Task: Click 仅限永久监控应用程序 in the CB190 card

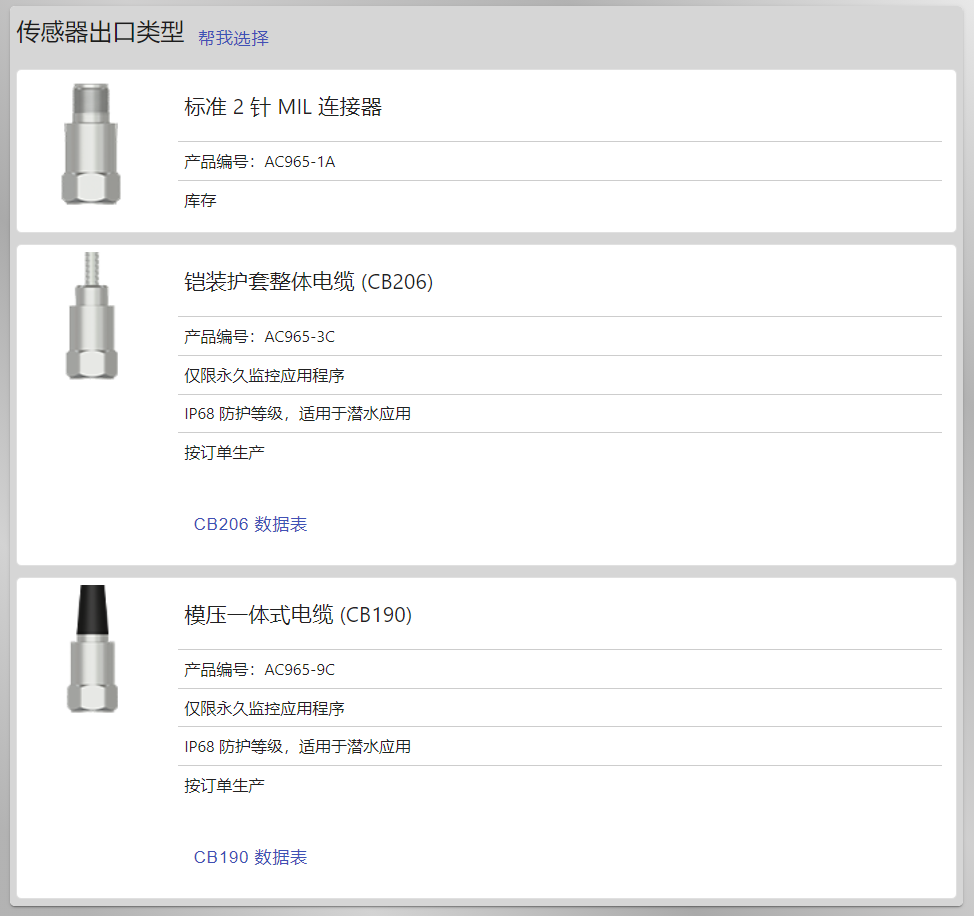Action: 264,708
